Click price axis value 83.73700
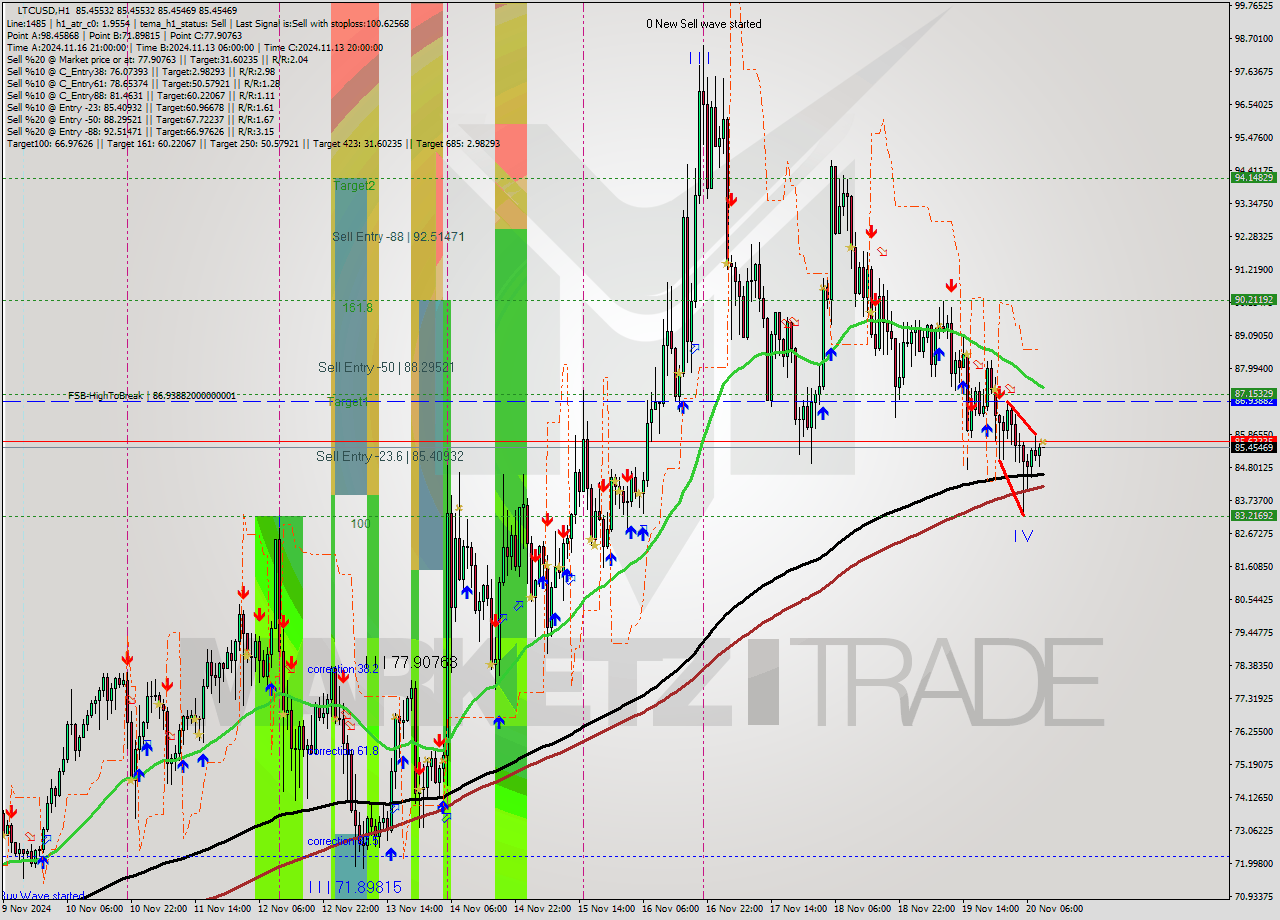Image resolution: width=1280 pixels, height=920 pixels. [1254, 500]
